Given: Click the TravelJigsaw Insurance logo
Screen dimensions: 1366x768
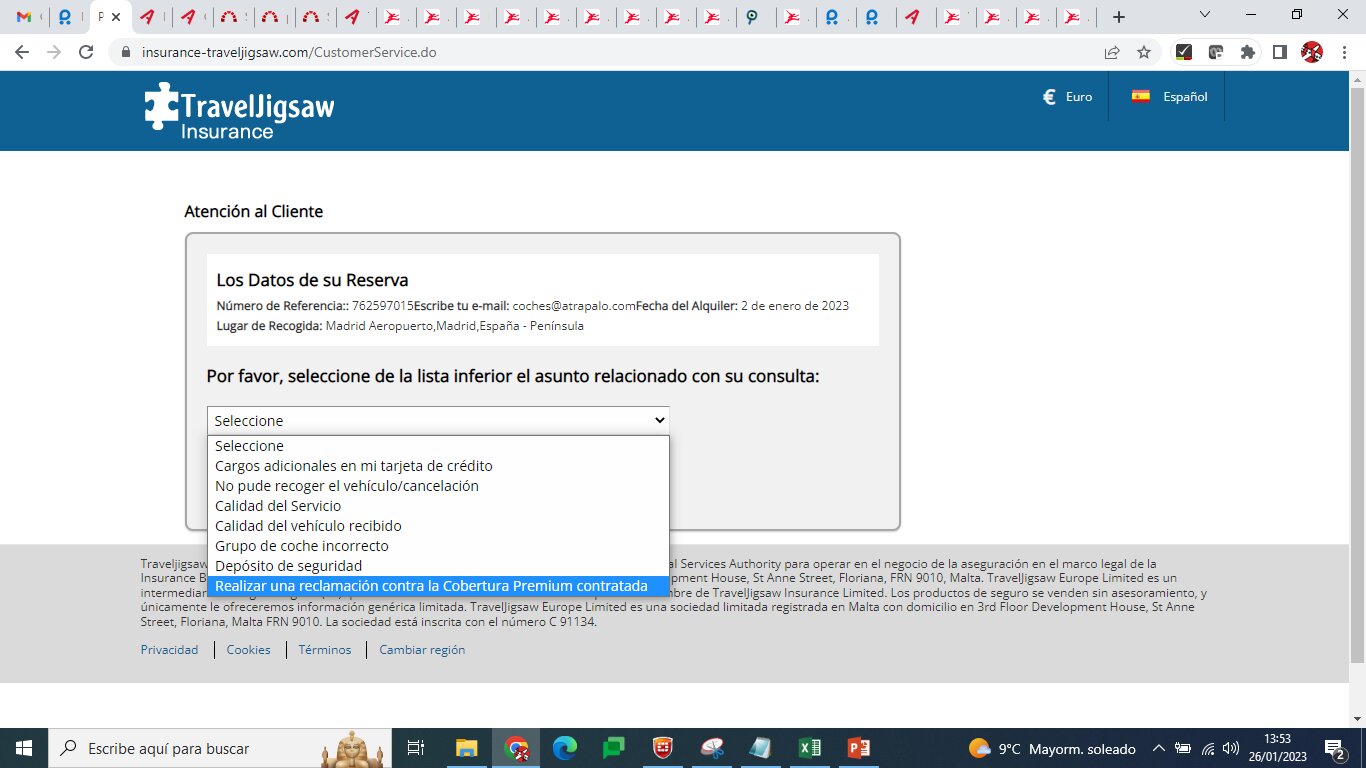Looking at the screenshot, I should (x=240, y=112).
